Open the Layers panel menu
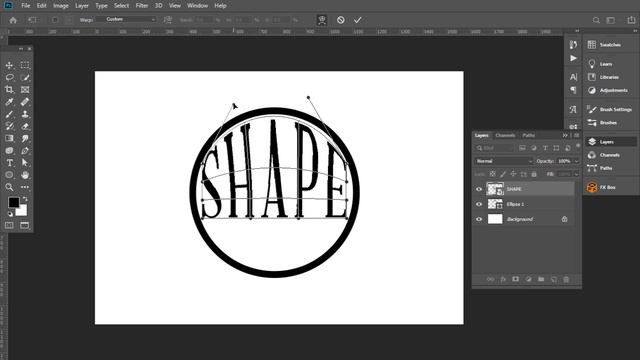 577,135
